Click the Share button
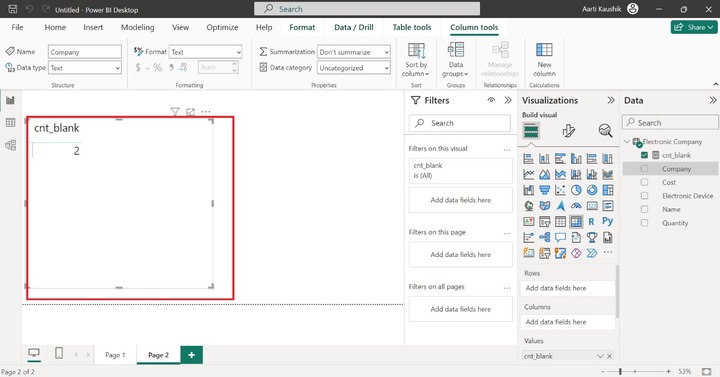720x377 pixels. (694, 27)
